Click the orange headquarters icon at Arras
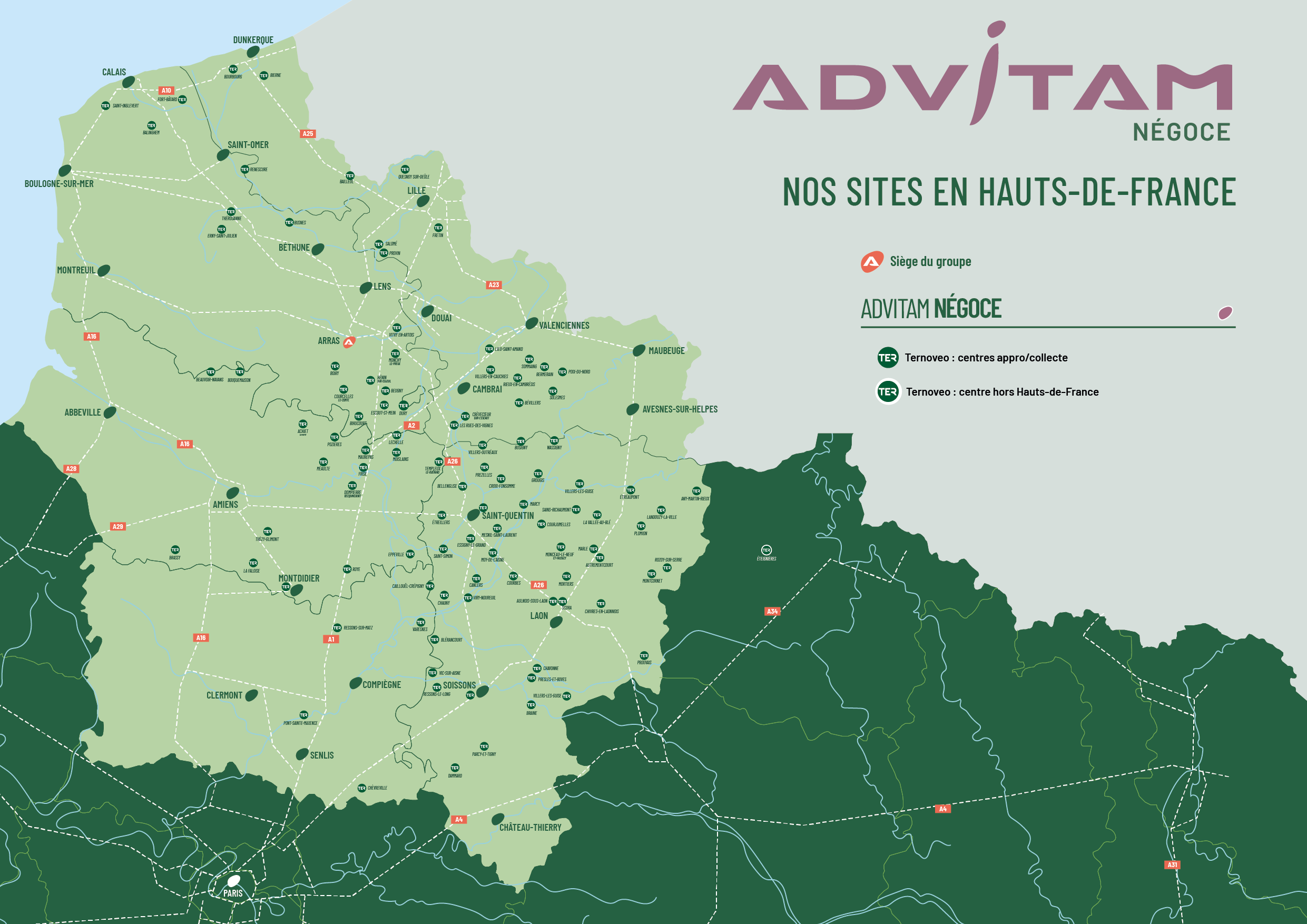This screenshot has width=1307, height=924. point(349,341)
